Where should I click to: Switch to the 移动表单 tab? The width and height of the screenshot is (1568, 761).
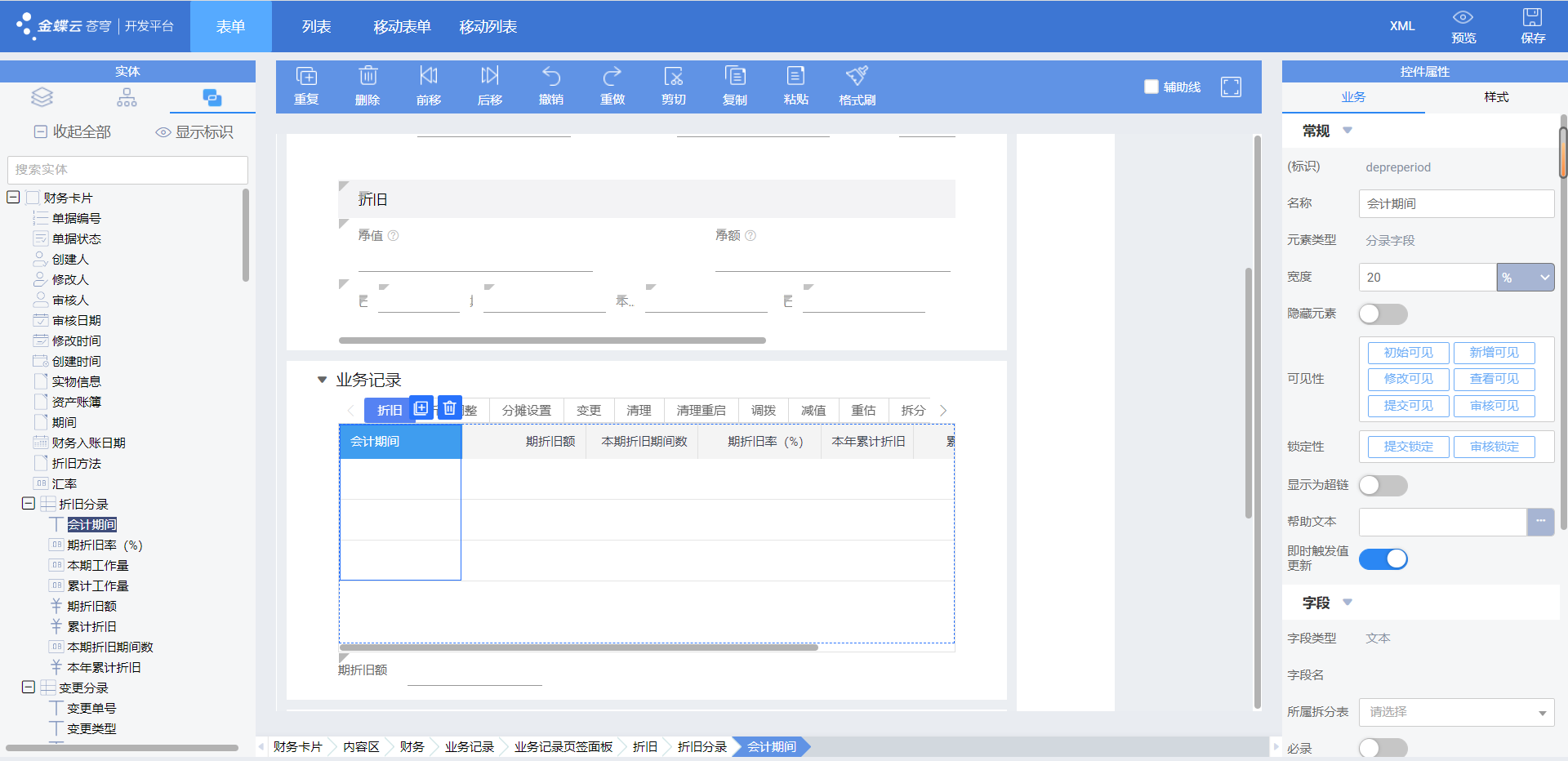[402, 27]
